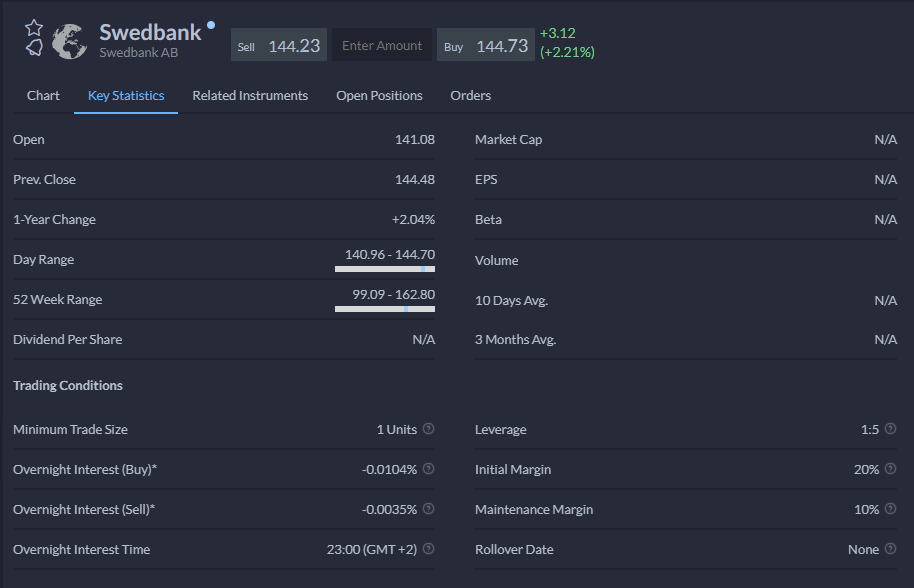Open help for Overnight Interest (Sell)
Screen dimensions: 914x588
(x=428, y=509)
